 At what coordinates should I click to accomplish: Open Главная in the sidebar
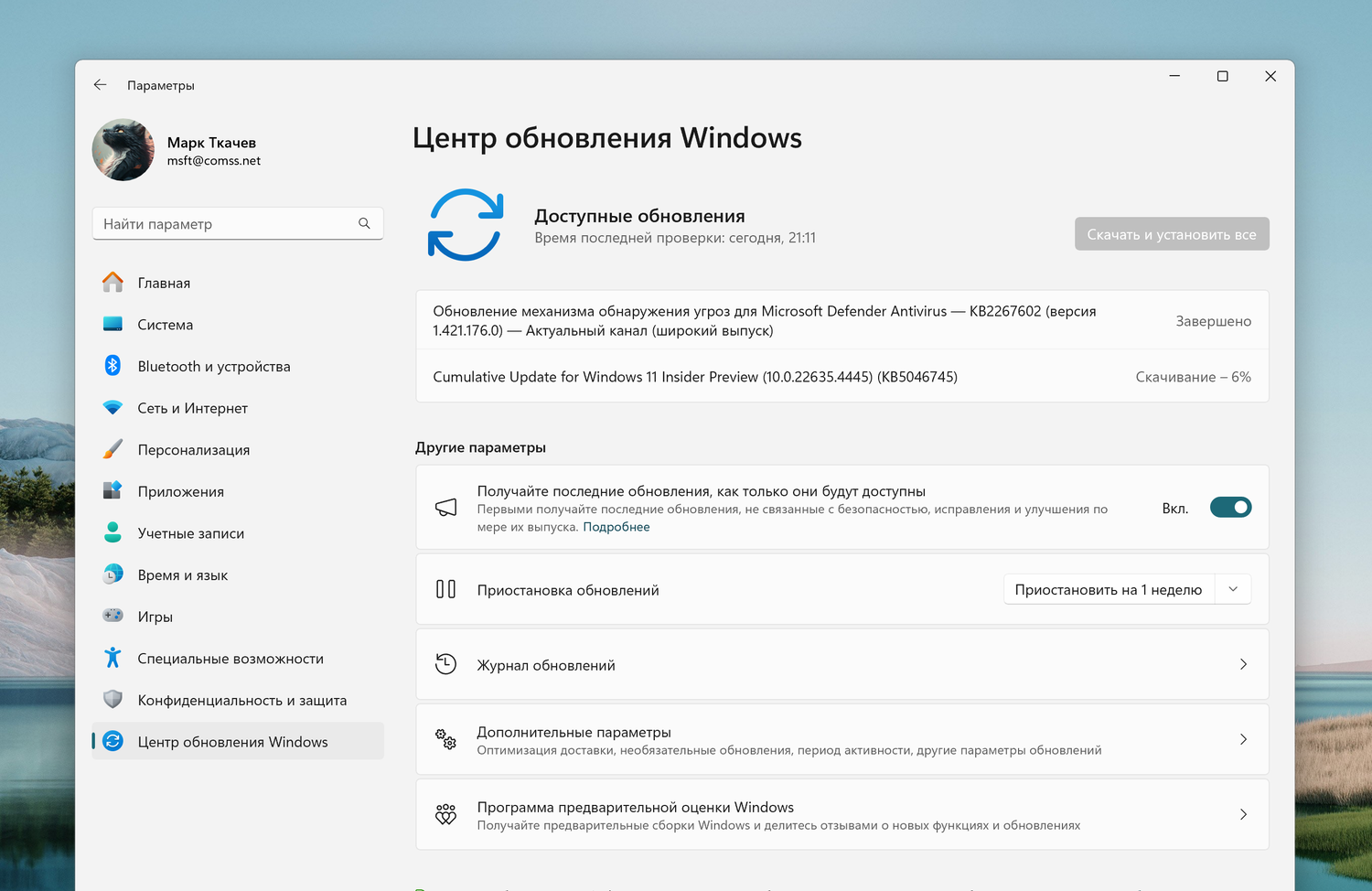238,283
